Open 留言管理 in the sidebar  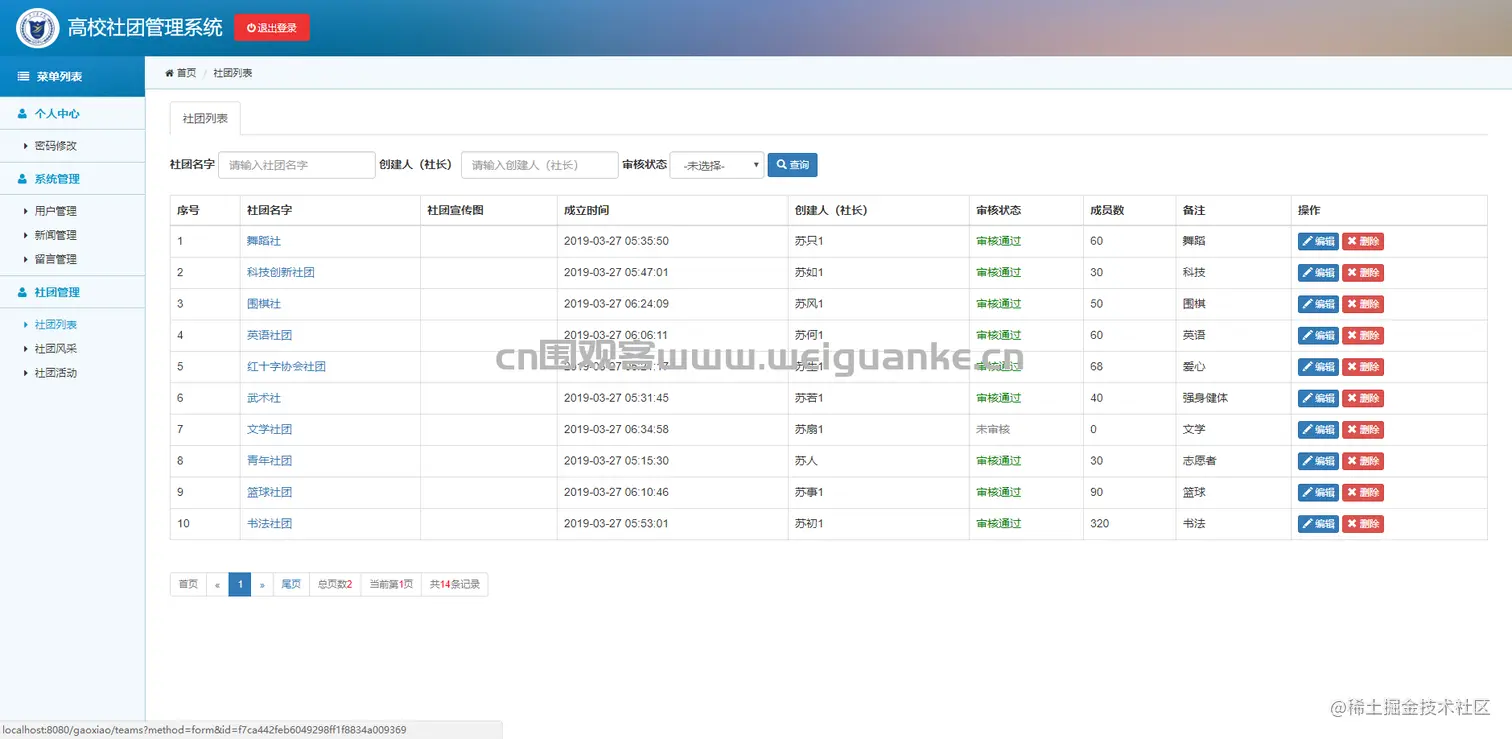click(x=56, y=259)
